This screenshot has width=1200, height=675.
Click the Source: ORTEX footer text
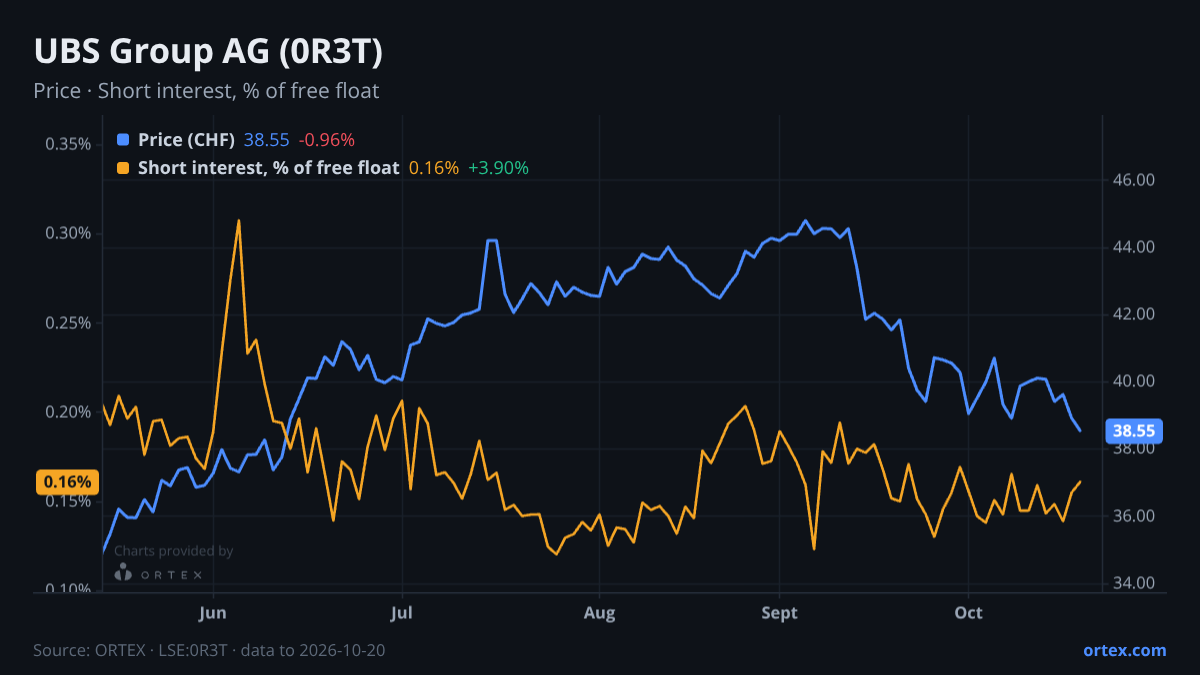(x=209, y=650)
